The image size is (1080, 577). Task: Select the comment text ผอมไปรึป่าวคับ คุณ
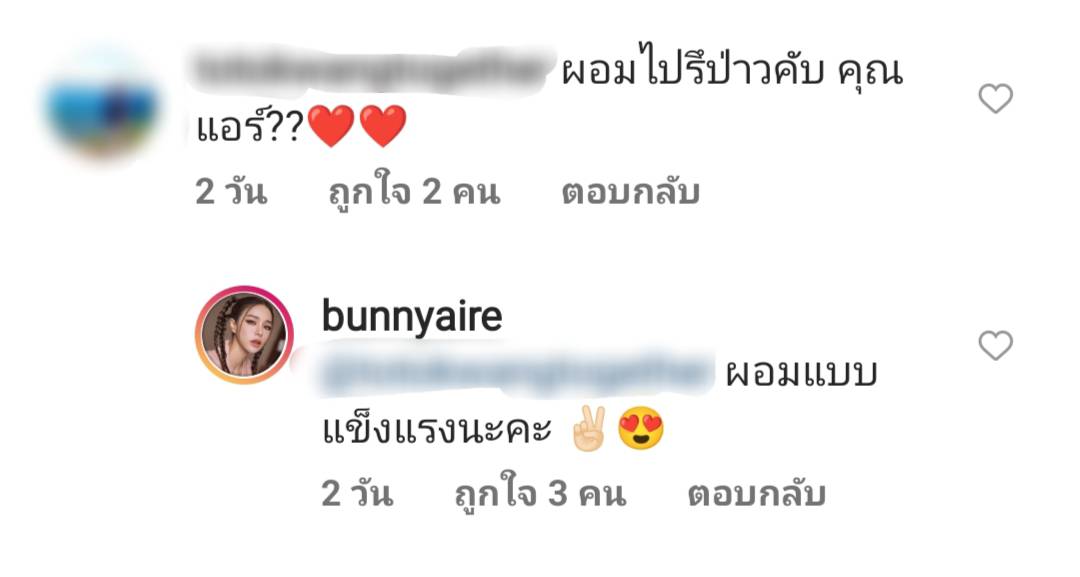click(731, 72)
